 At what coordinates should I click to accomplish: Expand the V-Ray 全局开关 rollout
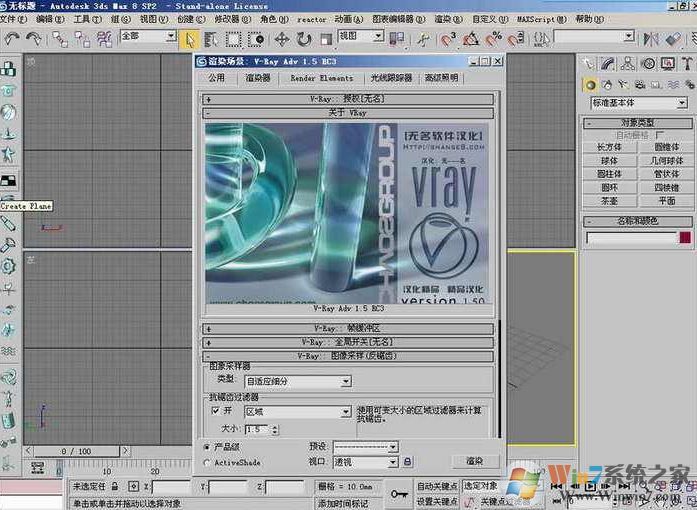(x=348, y=342)
